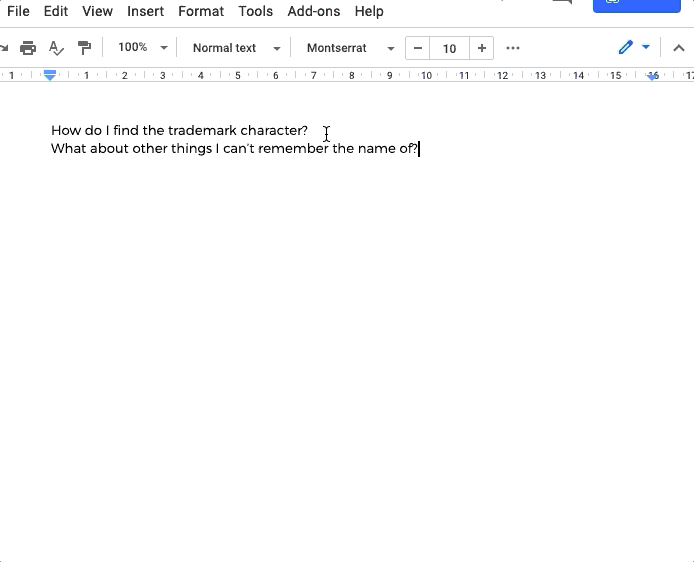Open the Insert menu
Screen dimensions: 694x562
(145, 11)
